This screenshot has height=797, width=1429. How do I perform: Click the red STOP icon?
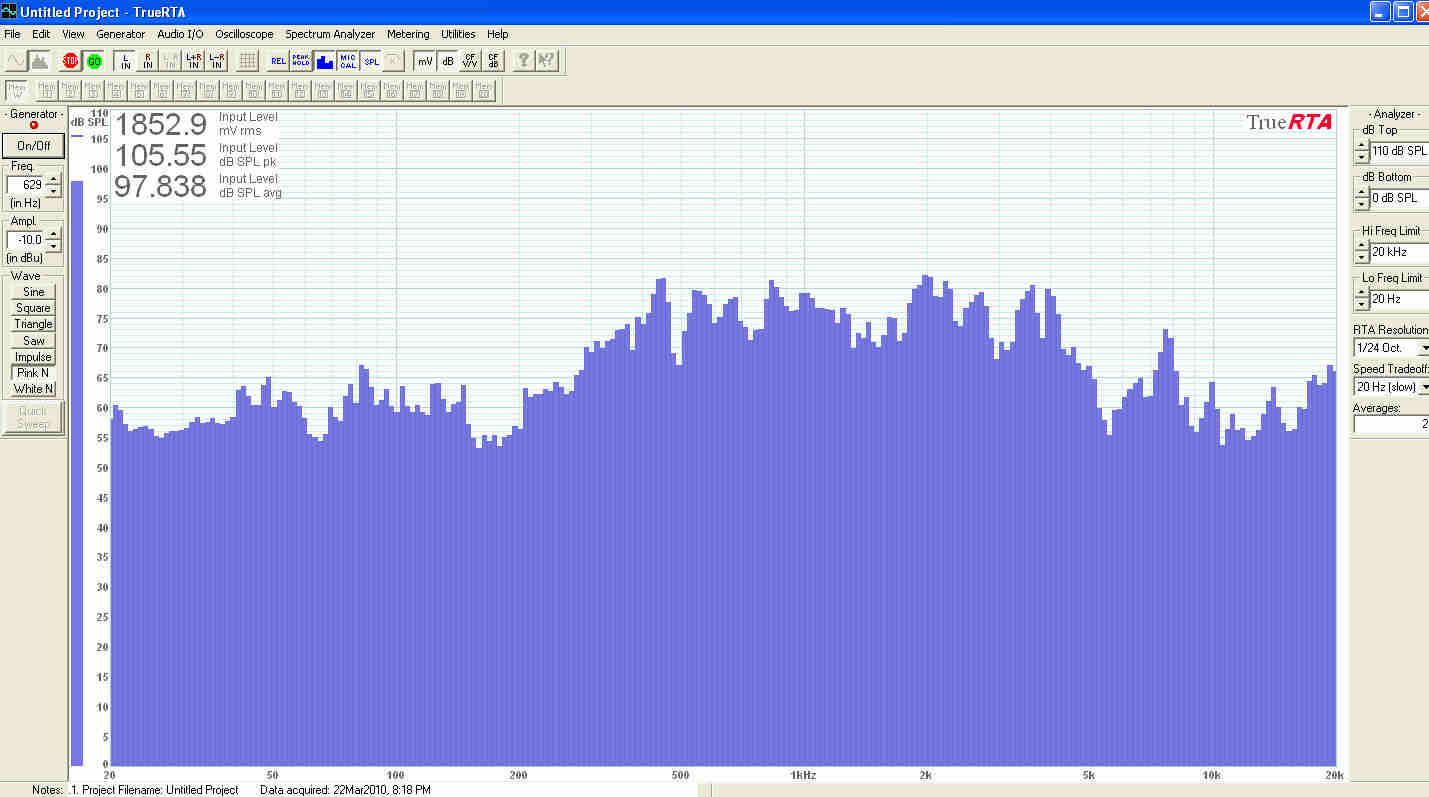[70, 61]
